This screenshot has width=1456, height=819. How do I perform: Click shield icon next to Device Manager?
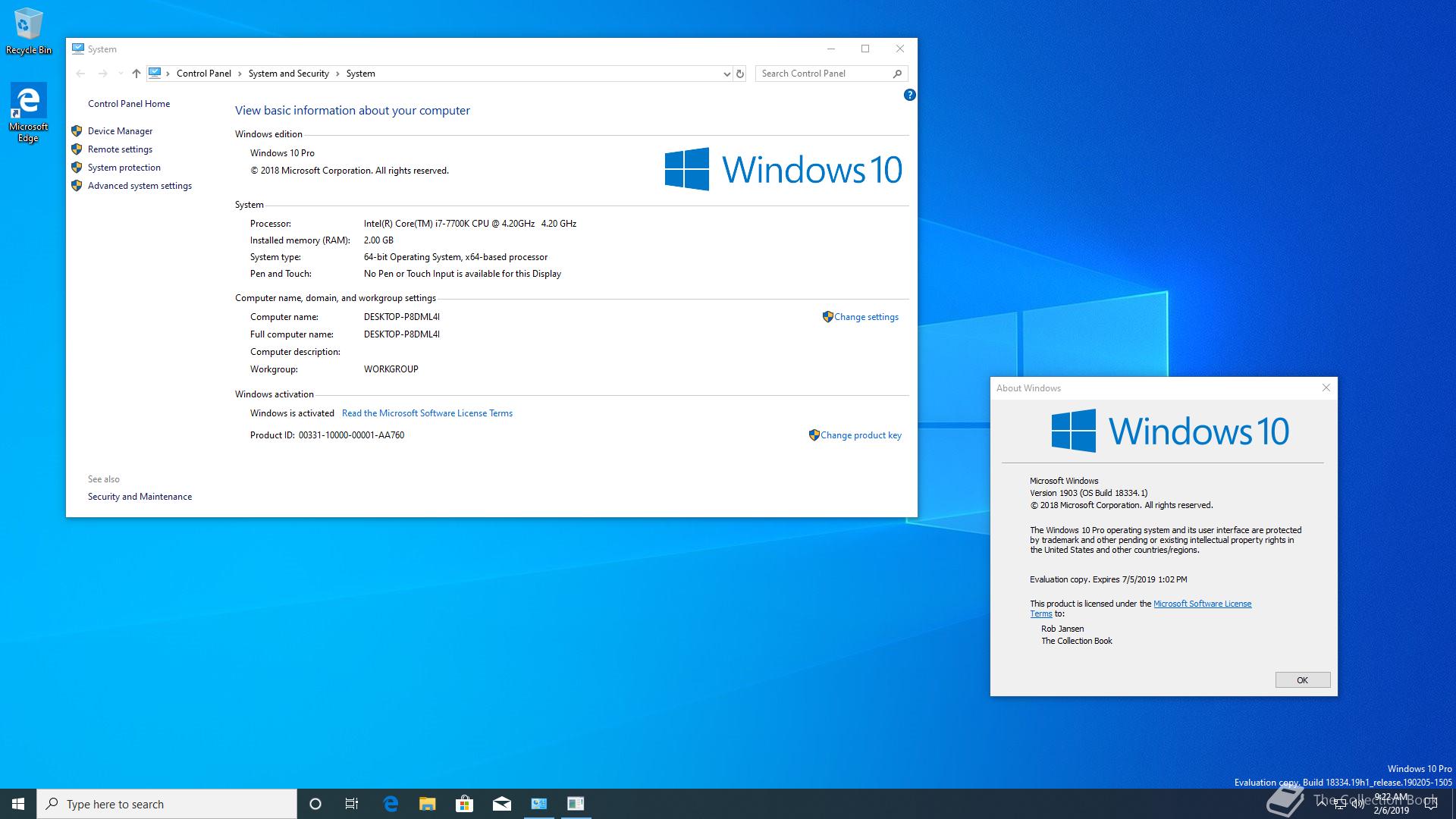(77, 131)
